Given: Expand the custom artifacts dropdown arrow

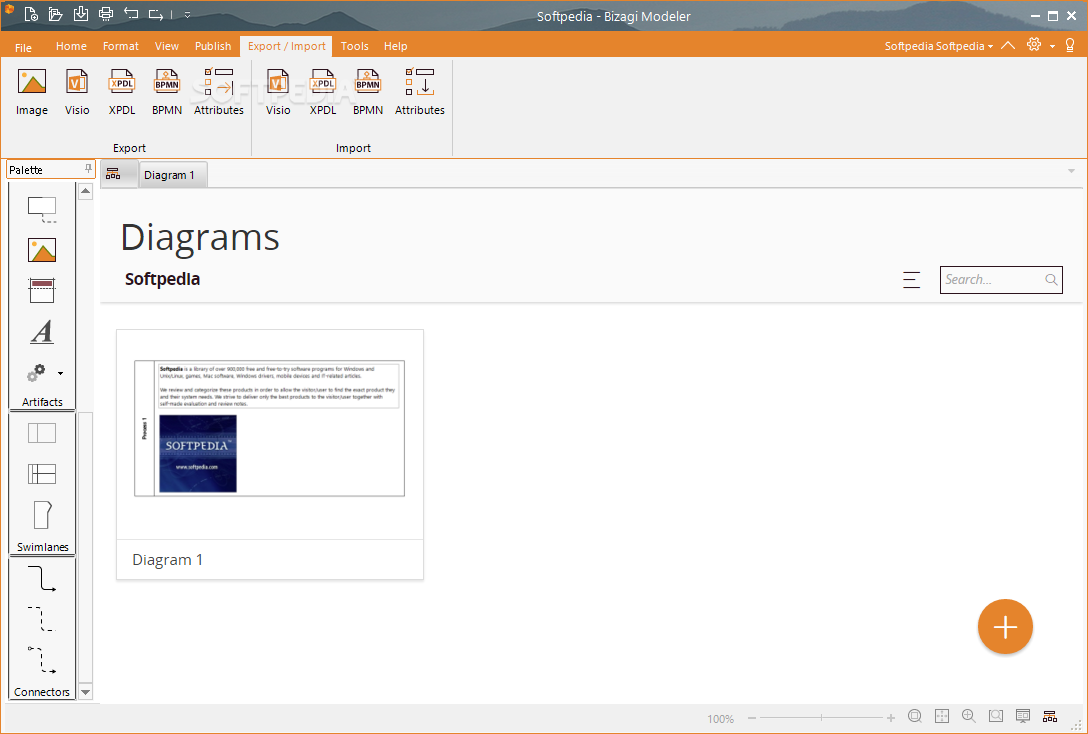Looking at the screenshot, I should (60, 373).
